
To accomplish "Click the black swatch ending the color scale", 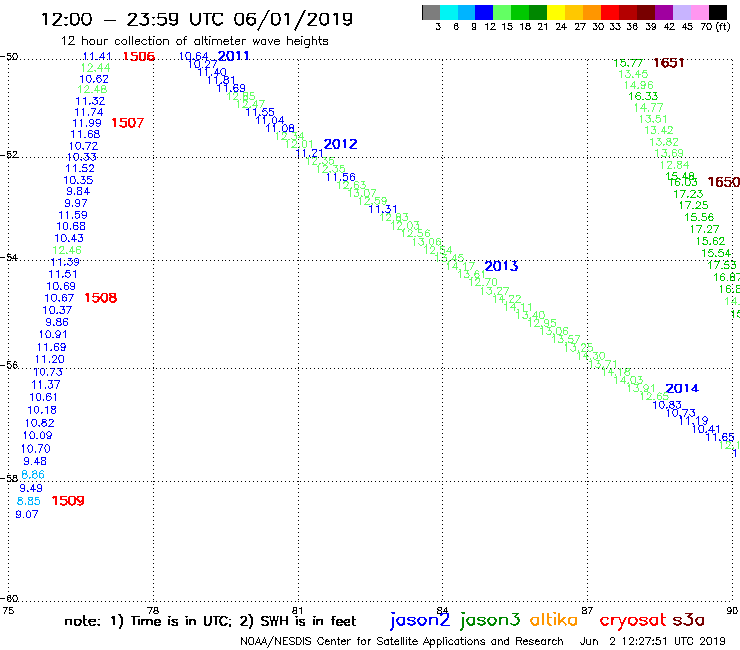I will click(x=718, y=12).
